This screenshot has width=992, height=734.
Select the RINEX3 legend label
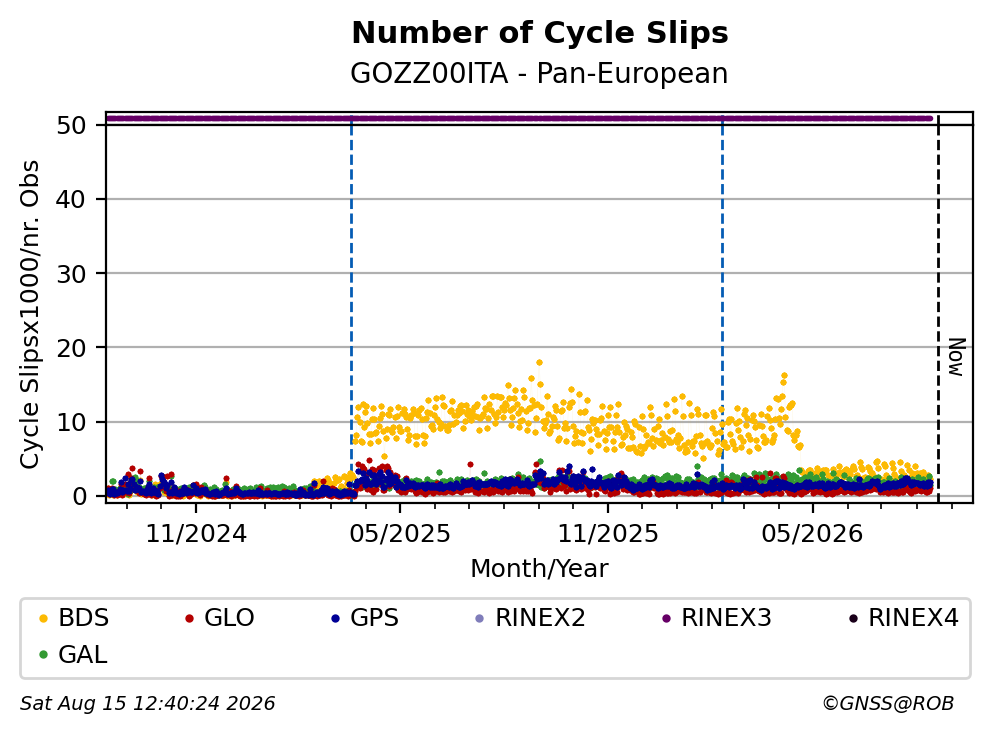coord(726,618)
